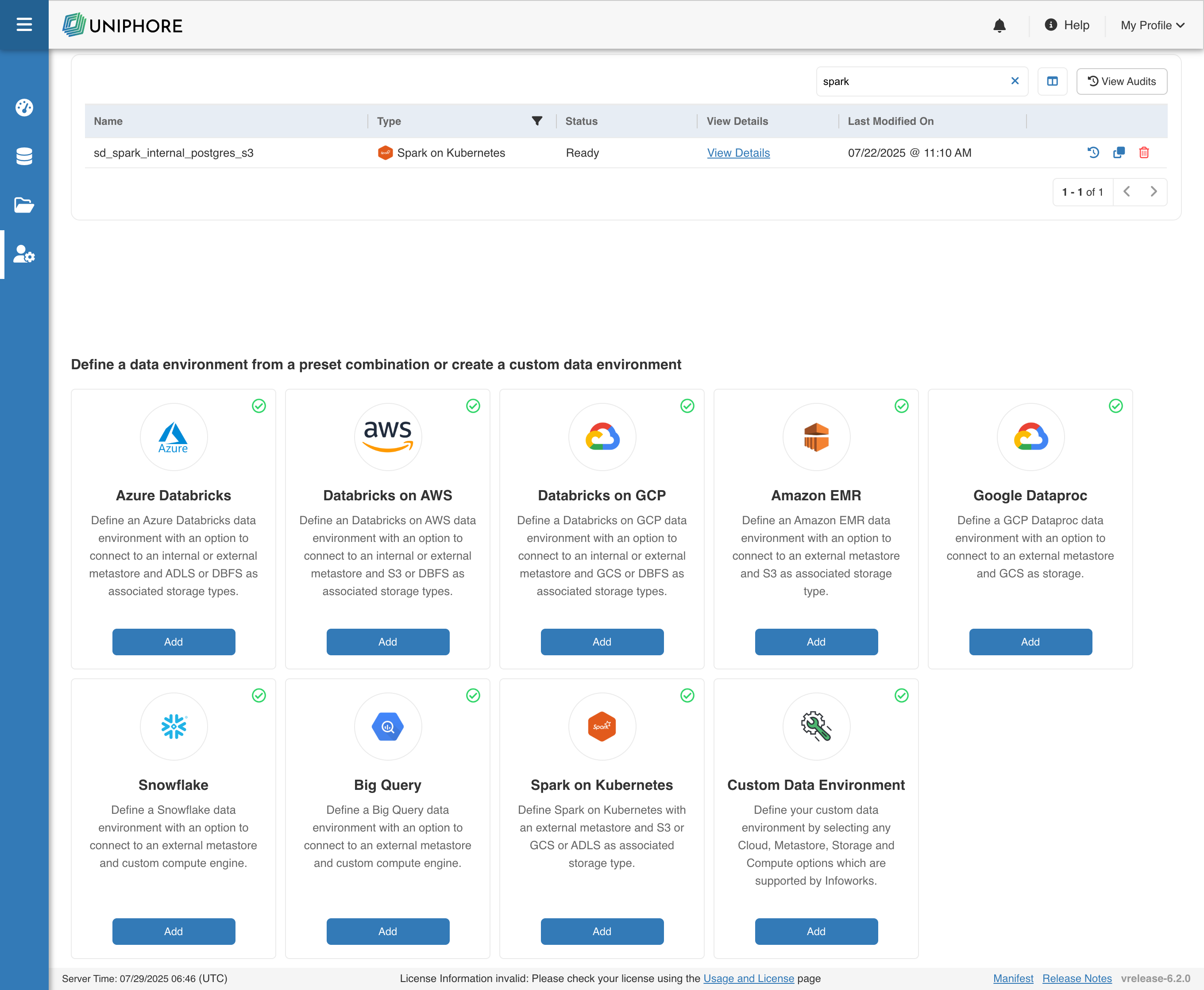Image resolution: width=1204 pixels, height=990 pixels.
Task: Click the Amazon EMR logo
Action: (816, 437)
